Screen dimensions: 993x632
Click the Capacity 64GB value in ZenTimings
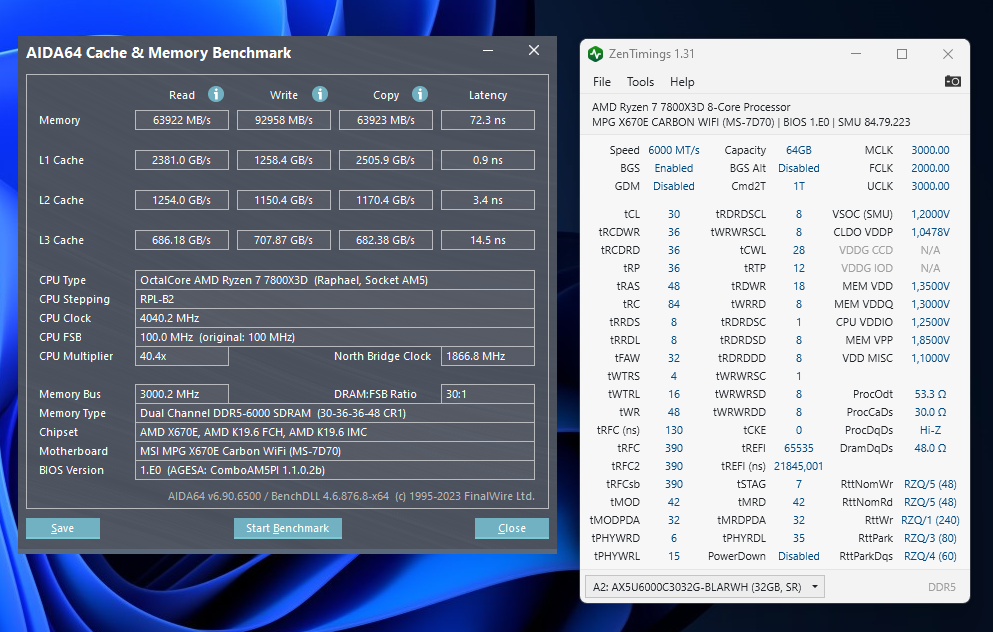(x=799, y=150)
